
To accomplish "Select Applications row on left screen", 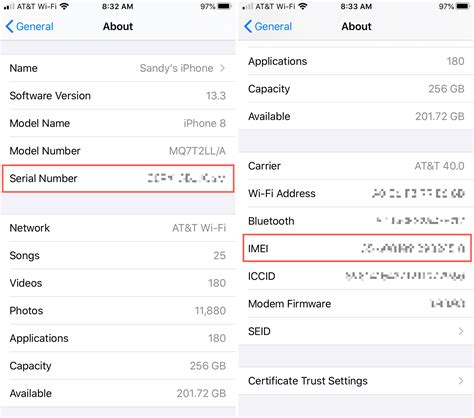I will (118, 338).
